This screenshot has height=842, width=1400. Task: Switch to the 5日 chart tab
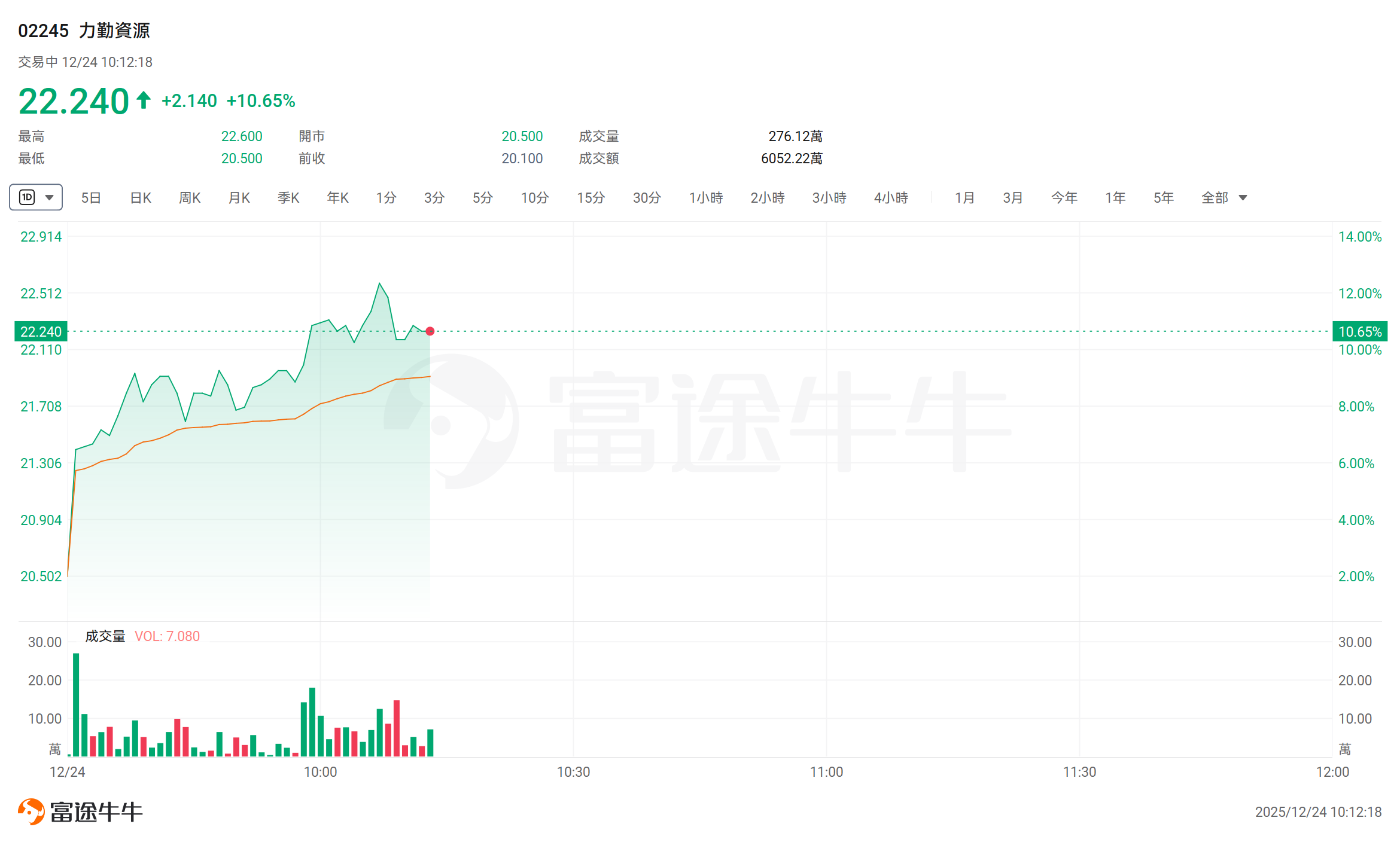pos(91,198)
